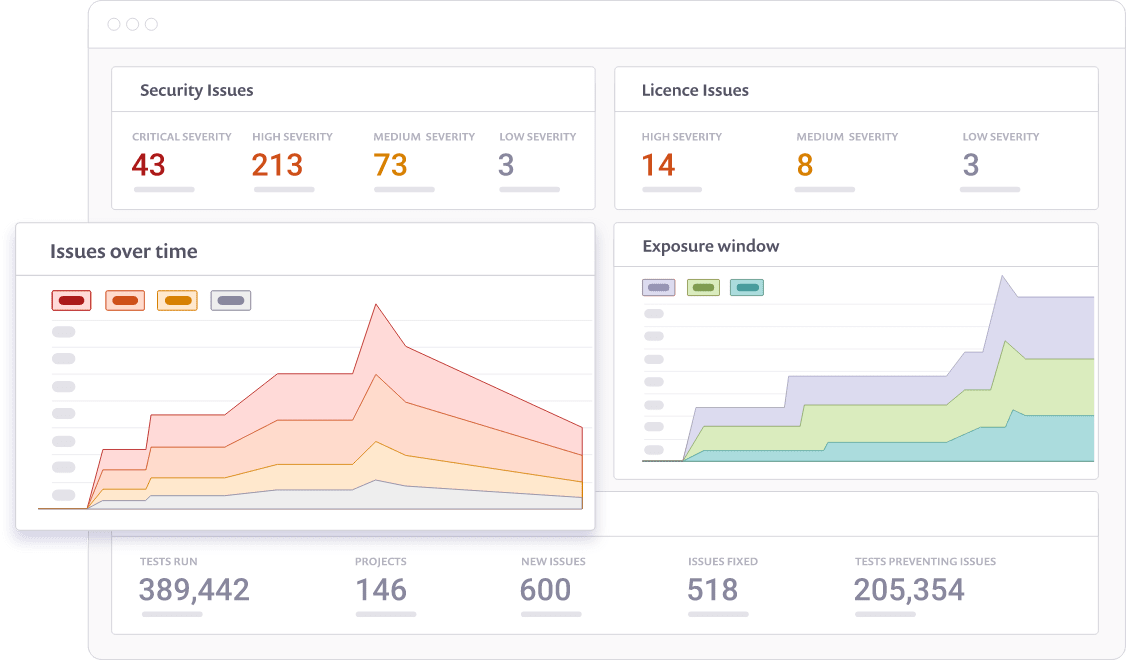The height and width of the screenshot is (660, 1126).
Task: Select the Issues Fixed value 518
Action: coord(712,590)
